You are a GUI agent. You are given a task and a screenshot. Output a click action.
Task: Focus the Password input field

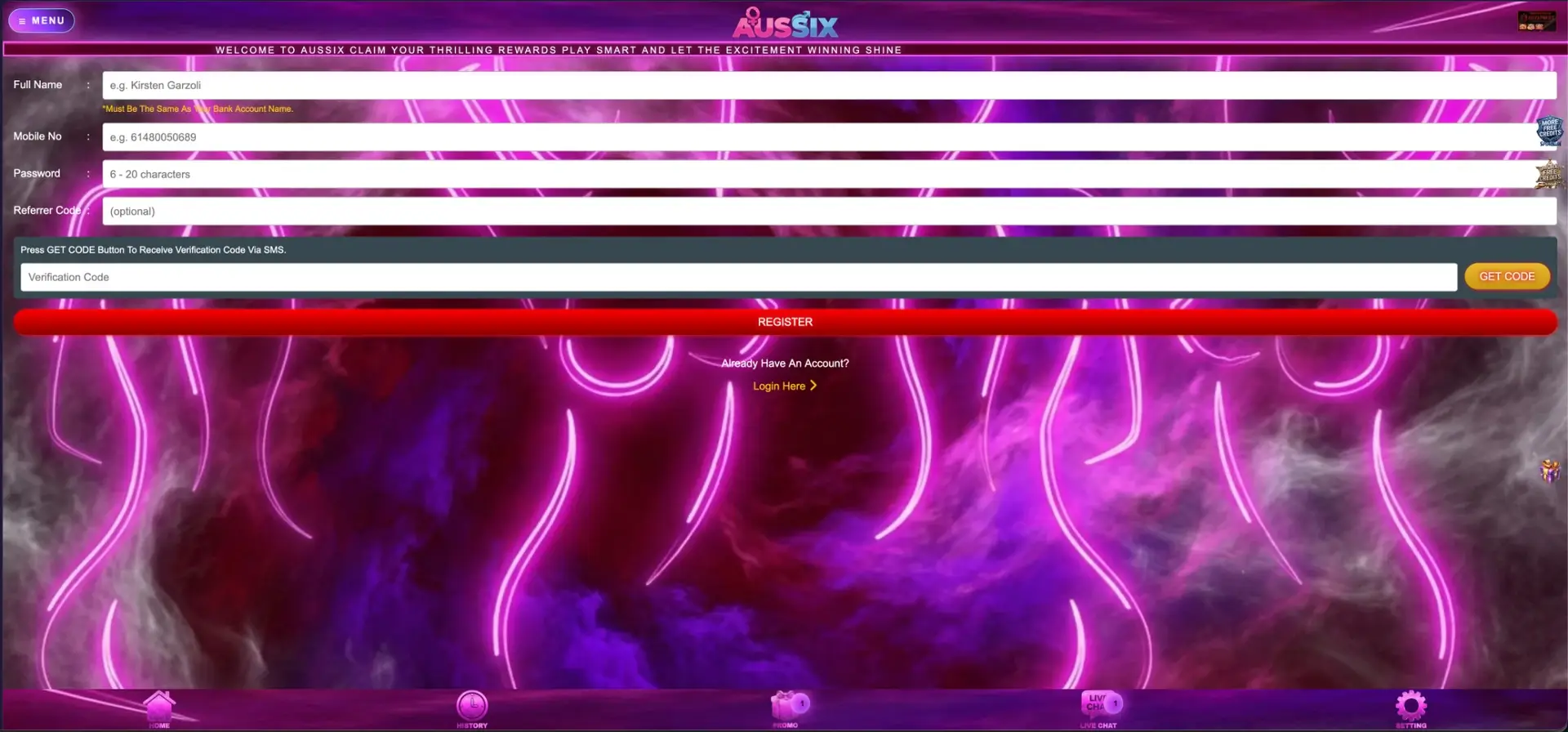pyautogui.click(x=829, y=174)
